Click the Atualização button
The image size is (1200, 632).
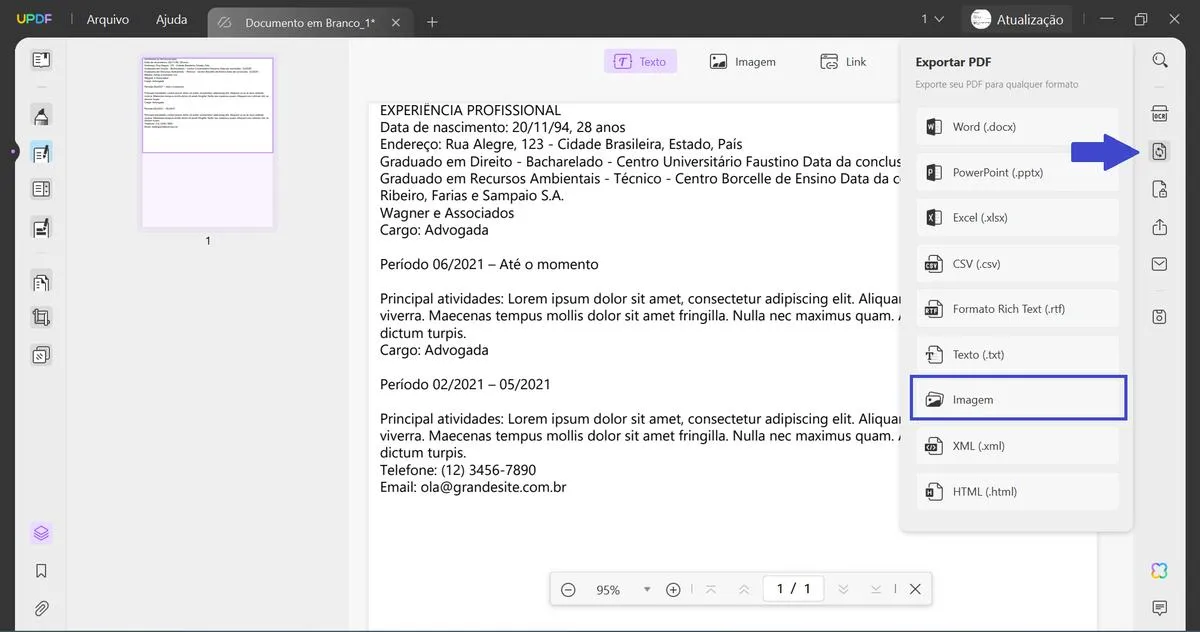pyautogui.click(x=1017, y=18)
